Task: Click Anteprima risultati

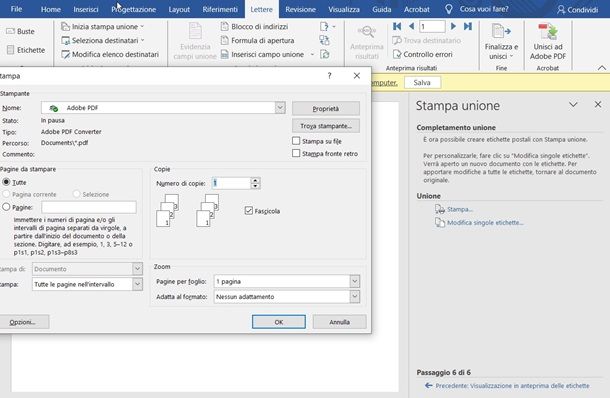Action: 366,42
